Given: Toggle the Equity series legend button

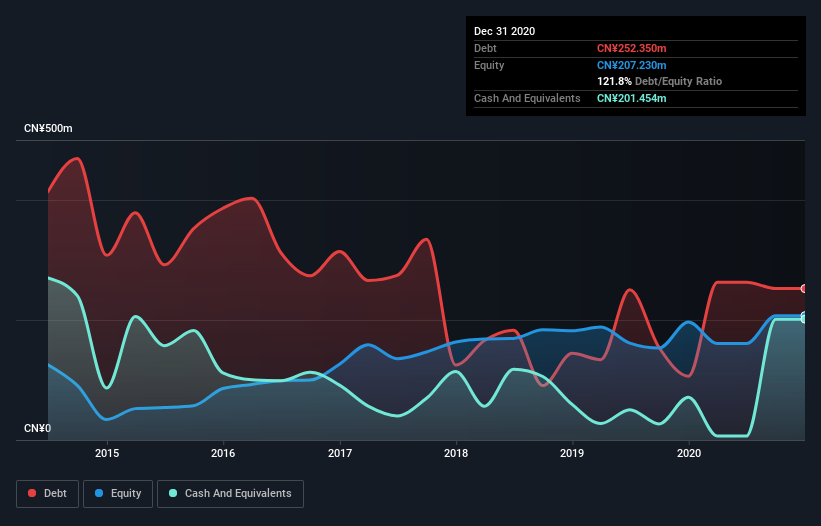Looking at the screenshot, I should click(x=118, y=494).
